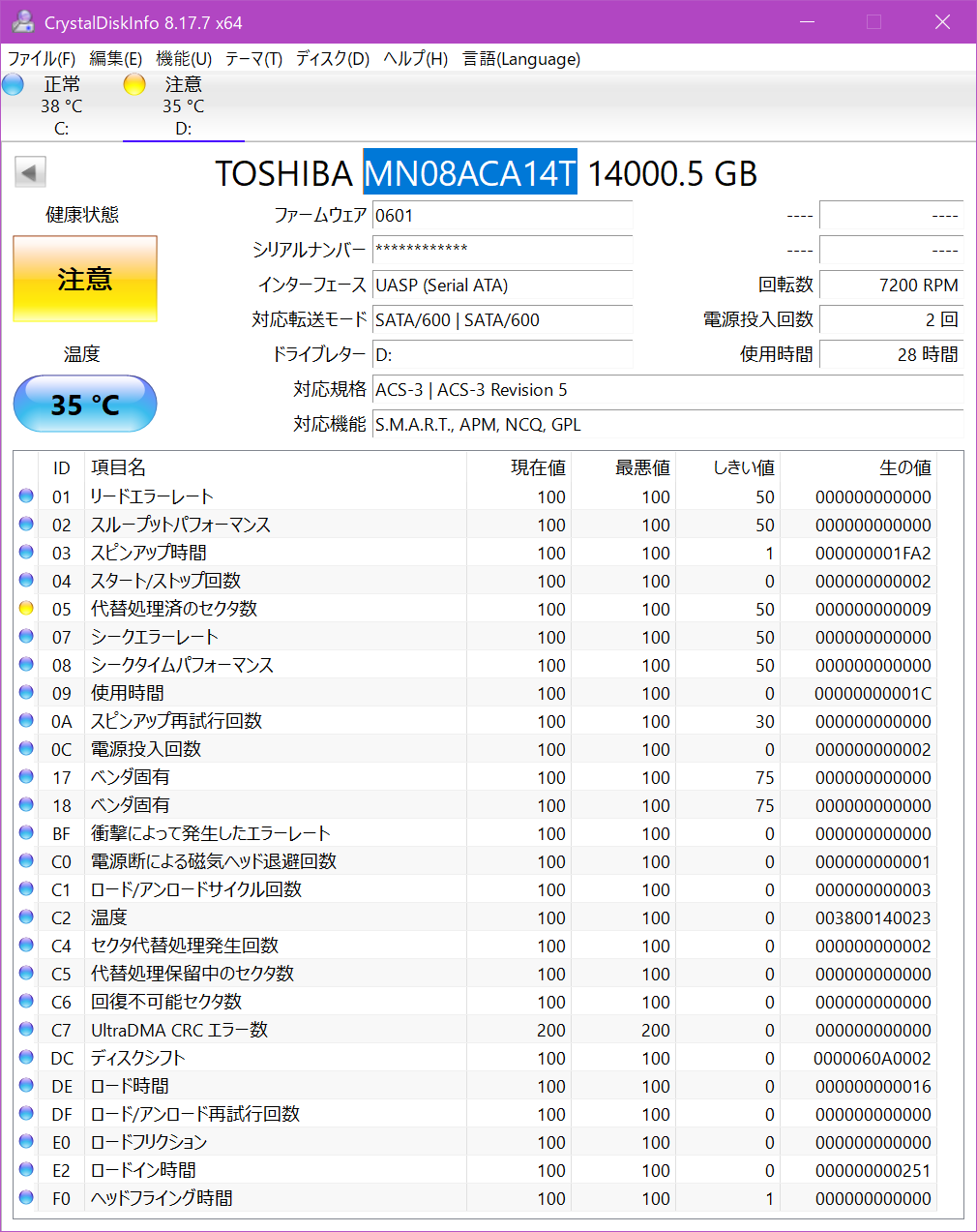Click the blue status icon for リードエラーレート row
This screenshot has width=977, height=1232.
pos(26,496)
